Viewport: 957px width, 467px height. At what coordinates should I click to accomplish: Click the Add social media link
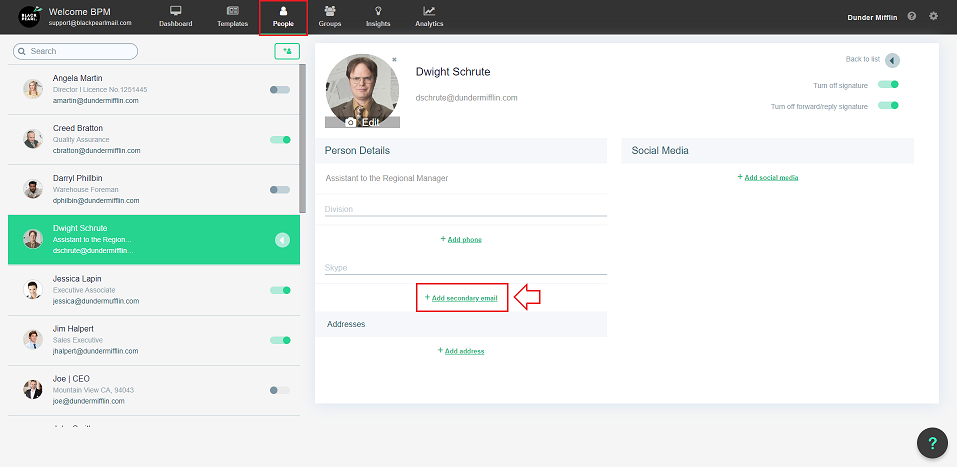(770, 177)
